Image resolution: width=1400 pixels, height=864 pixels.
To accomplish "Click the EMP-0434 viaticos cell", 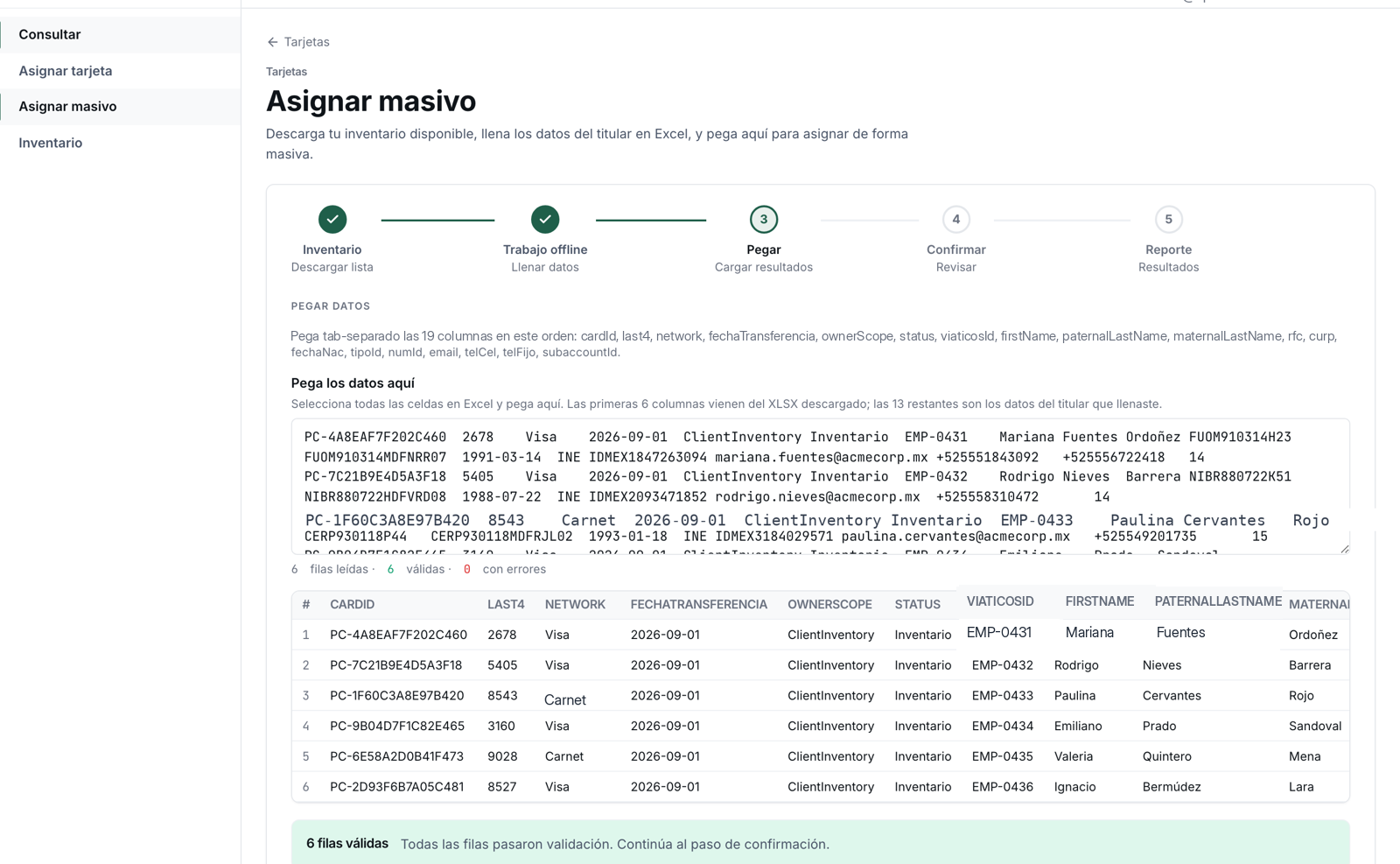I will point(1002,727).
